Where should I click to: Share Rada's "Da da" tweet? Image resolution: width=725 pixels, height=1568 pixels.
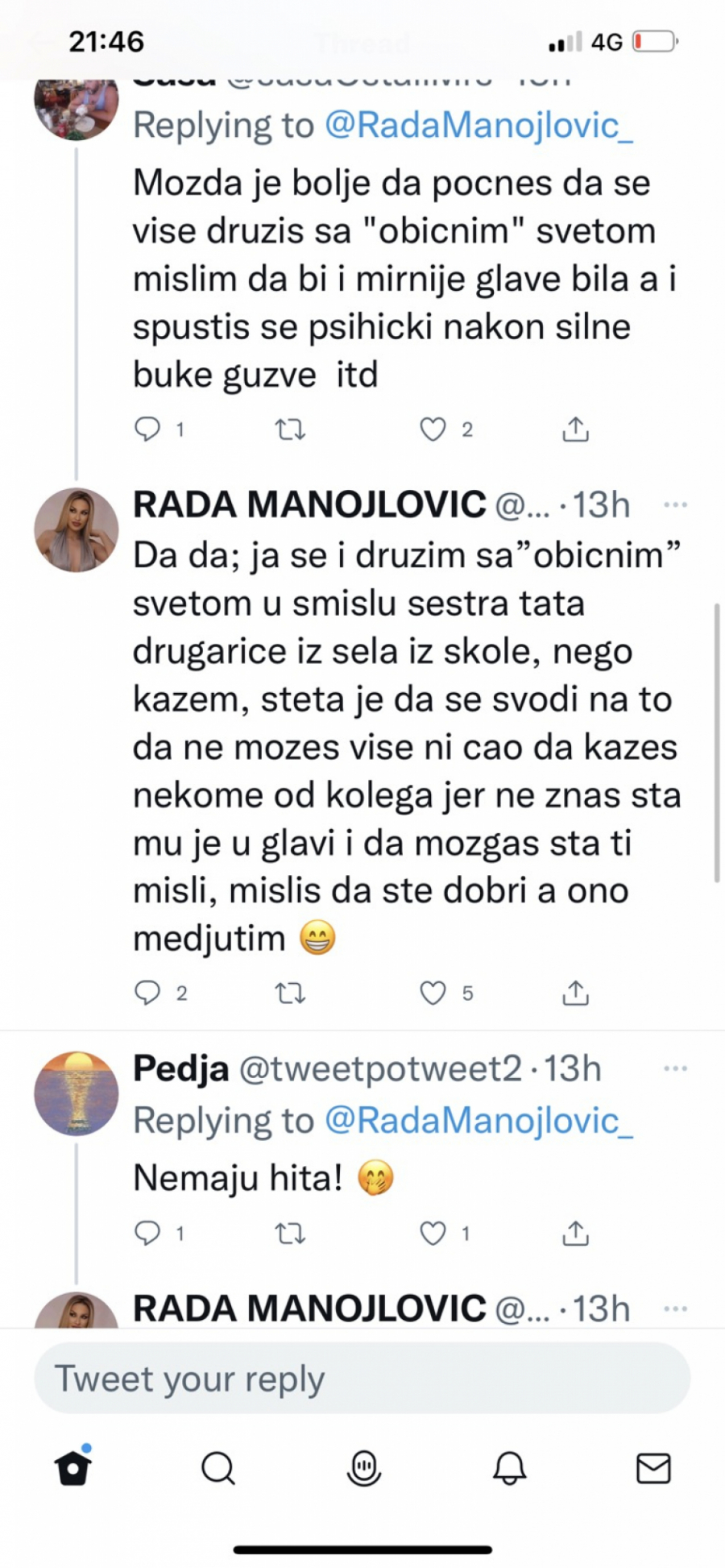point(575,993)
